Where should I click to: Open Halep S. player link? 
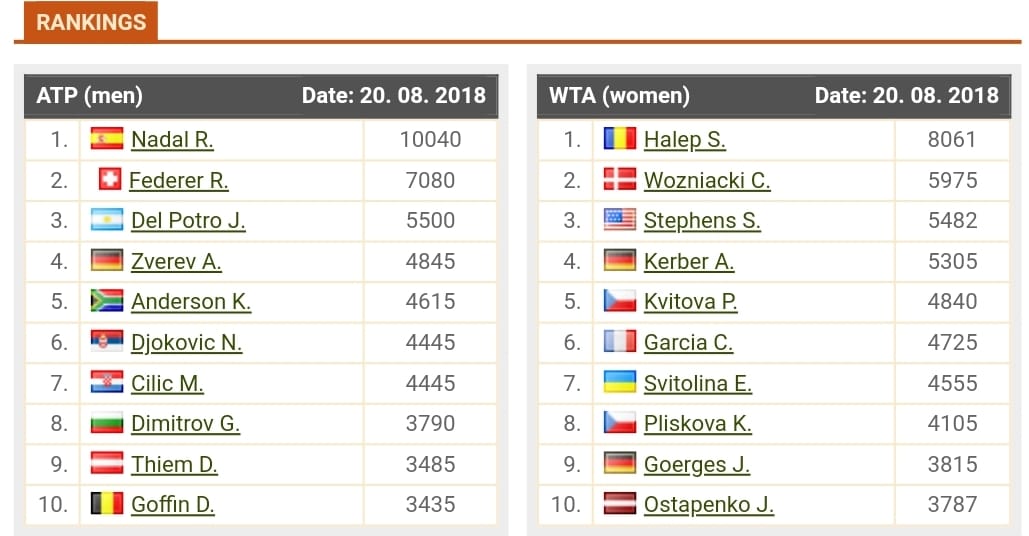point(684,140)
